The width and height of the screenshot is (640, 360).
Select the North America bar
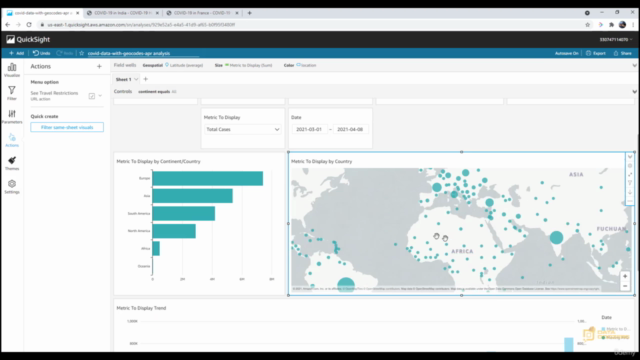pos(174,231)
